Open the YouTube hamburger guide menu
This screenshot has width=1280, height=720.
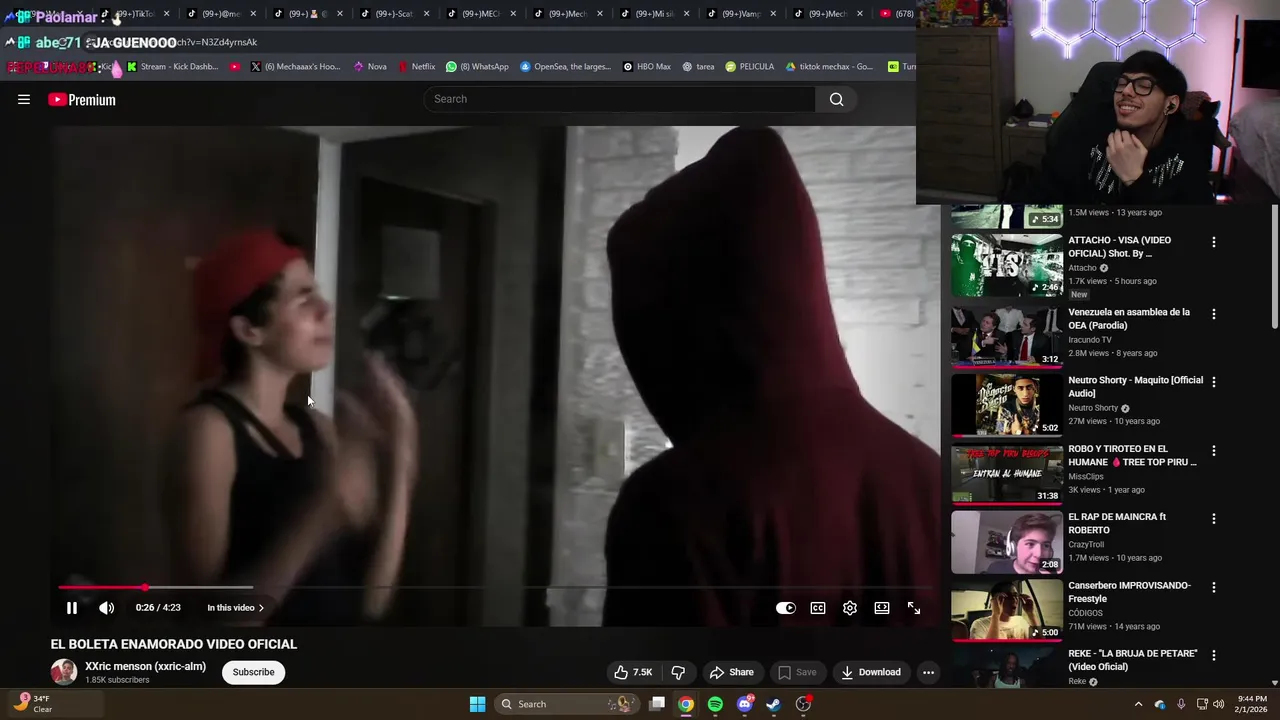pos(24,99)
